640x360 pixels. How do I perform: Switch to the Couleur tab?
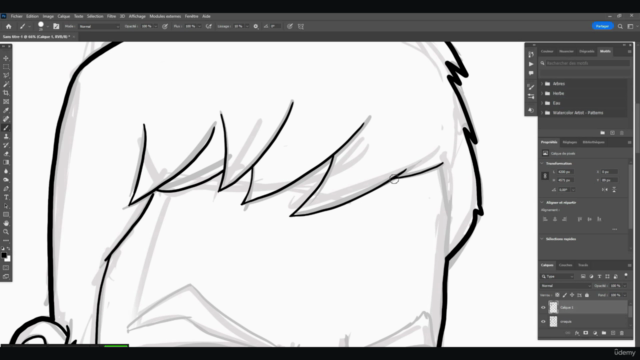coord(547,51)
